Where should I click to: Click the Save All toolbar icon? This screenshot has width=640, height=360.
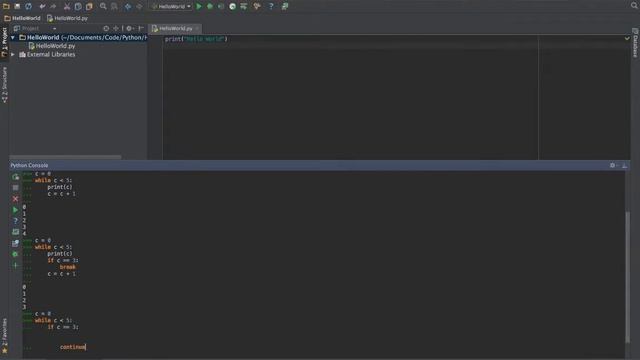tap(17, 7)
